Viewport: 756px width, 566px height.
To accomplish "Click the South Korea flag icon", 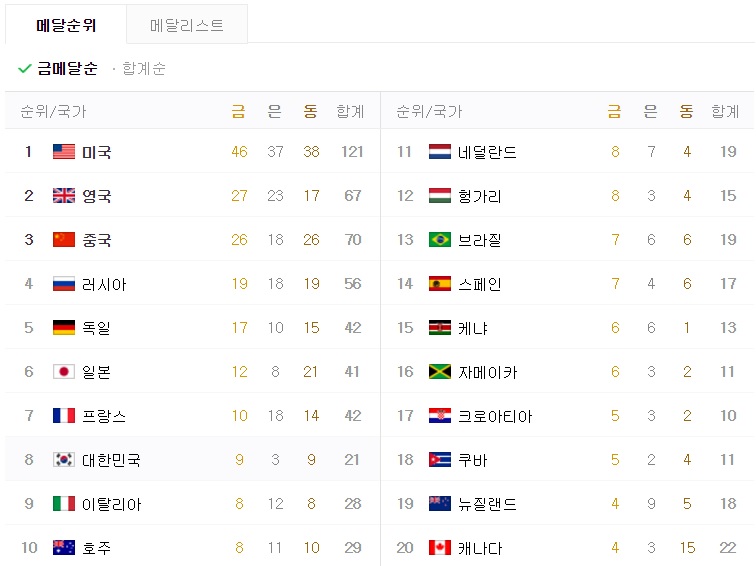I will [x=64, y=459].
